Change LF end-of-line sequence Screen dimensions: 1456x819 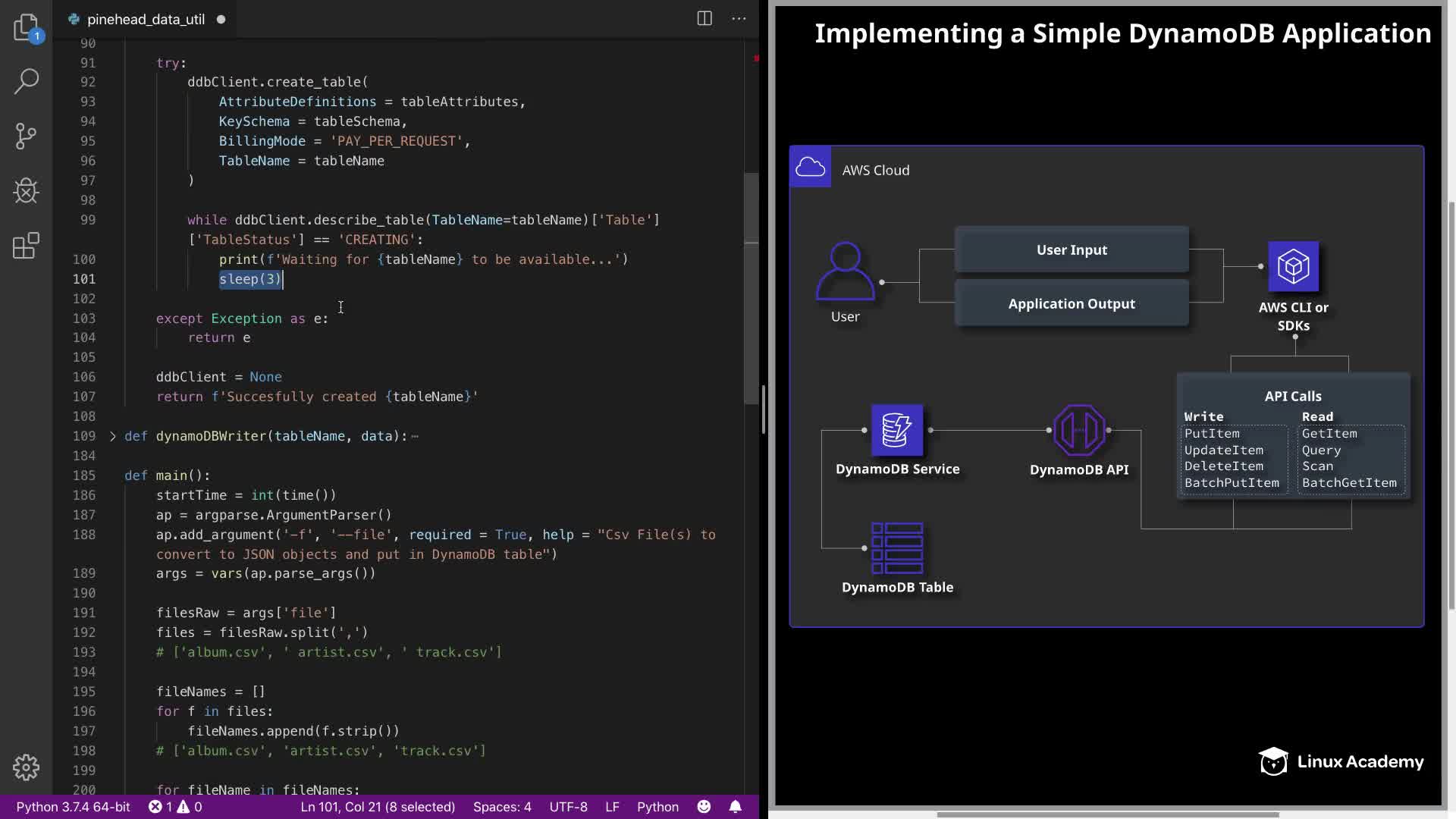[612, 807]
